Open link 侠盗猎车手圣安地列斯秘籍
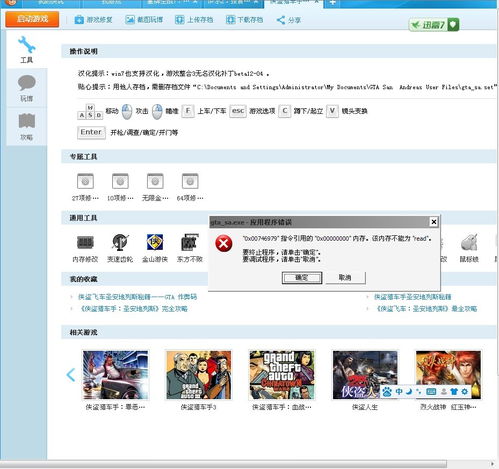 pyautogui.click(x=412, y=297)
